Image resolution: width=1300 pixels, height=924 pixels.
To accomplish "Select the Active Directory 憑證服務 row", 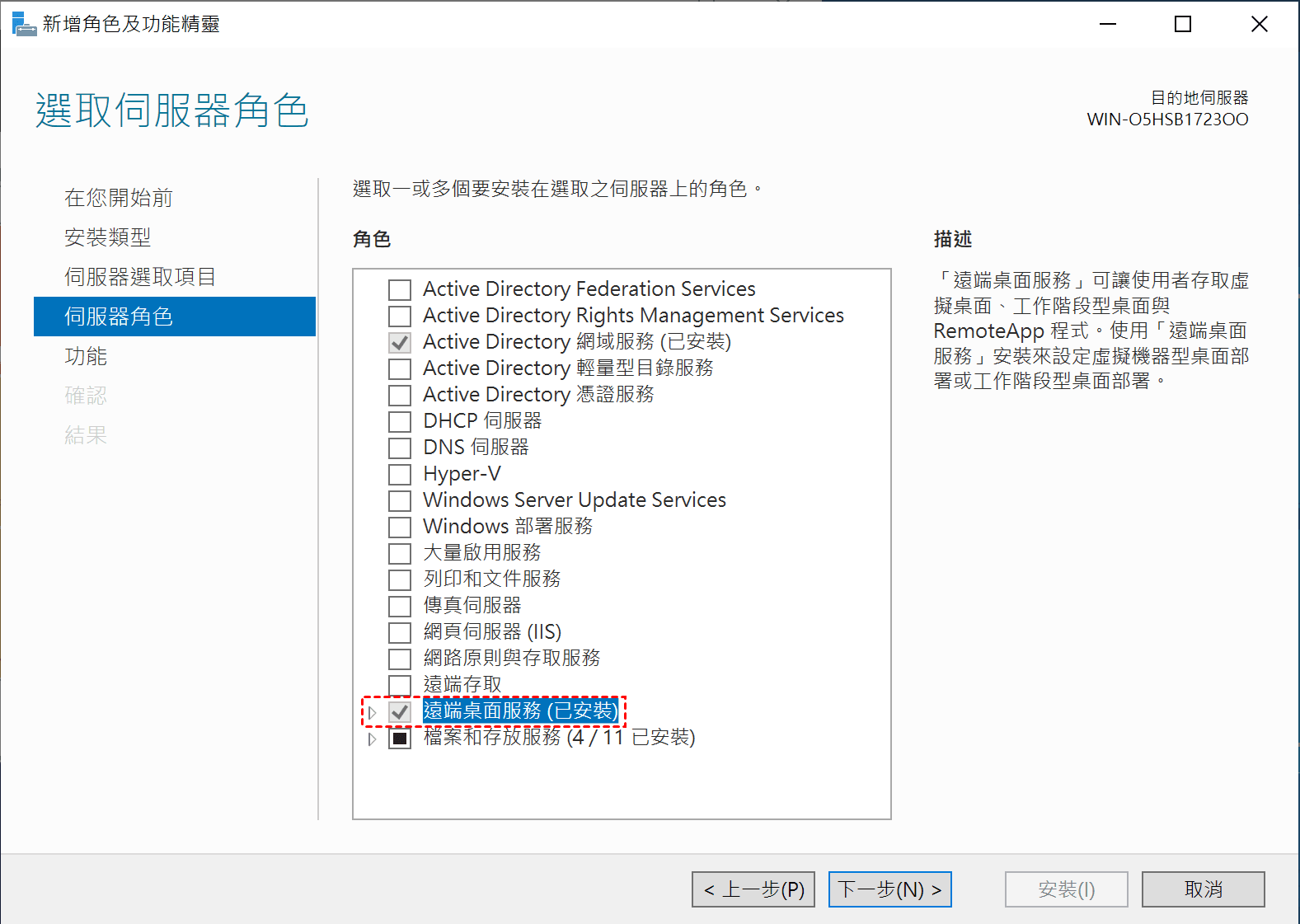I will pyautogui.click(x=538, y=395).
